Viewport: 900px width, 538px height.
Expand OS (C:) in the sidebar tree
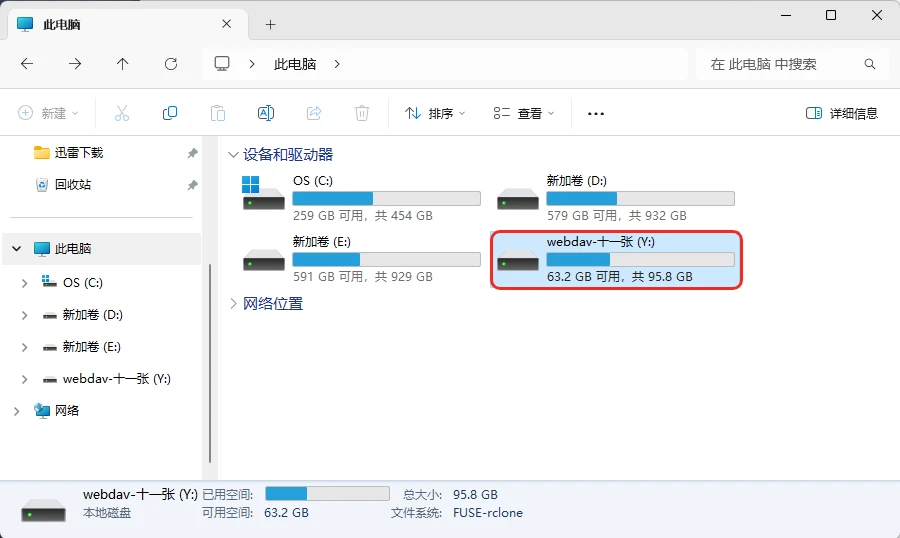[x=25, y=282]
